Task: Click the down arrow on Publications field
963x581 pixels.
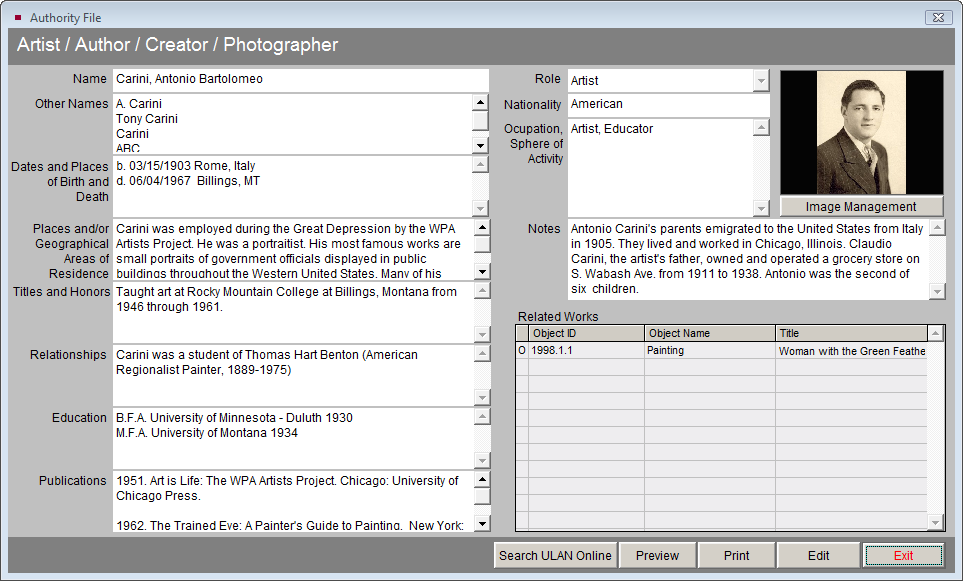Action: (x=482, y=525)
